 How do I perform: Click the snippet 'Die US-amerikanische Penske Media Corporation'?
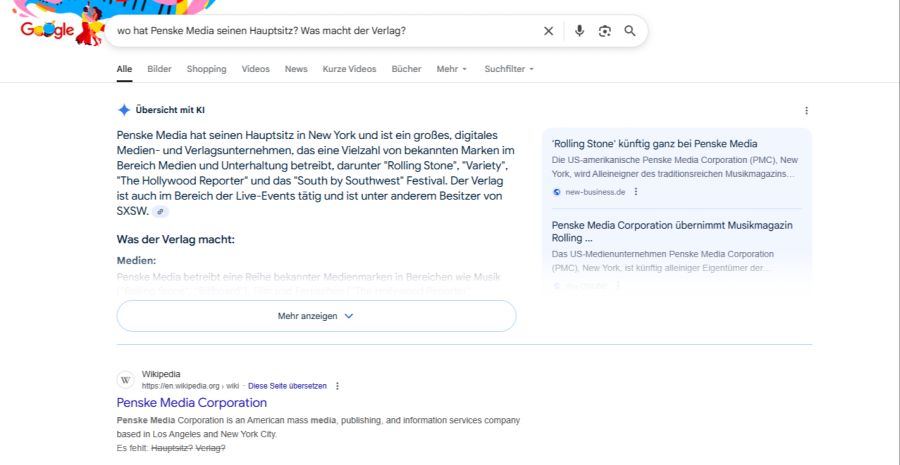pyautogui.click(x=675, y=166)
